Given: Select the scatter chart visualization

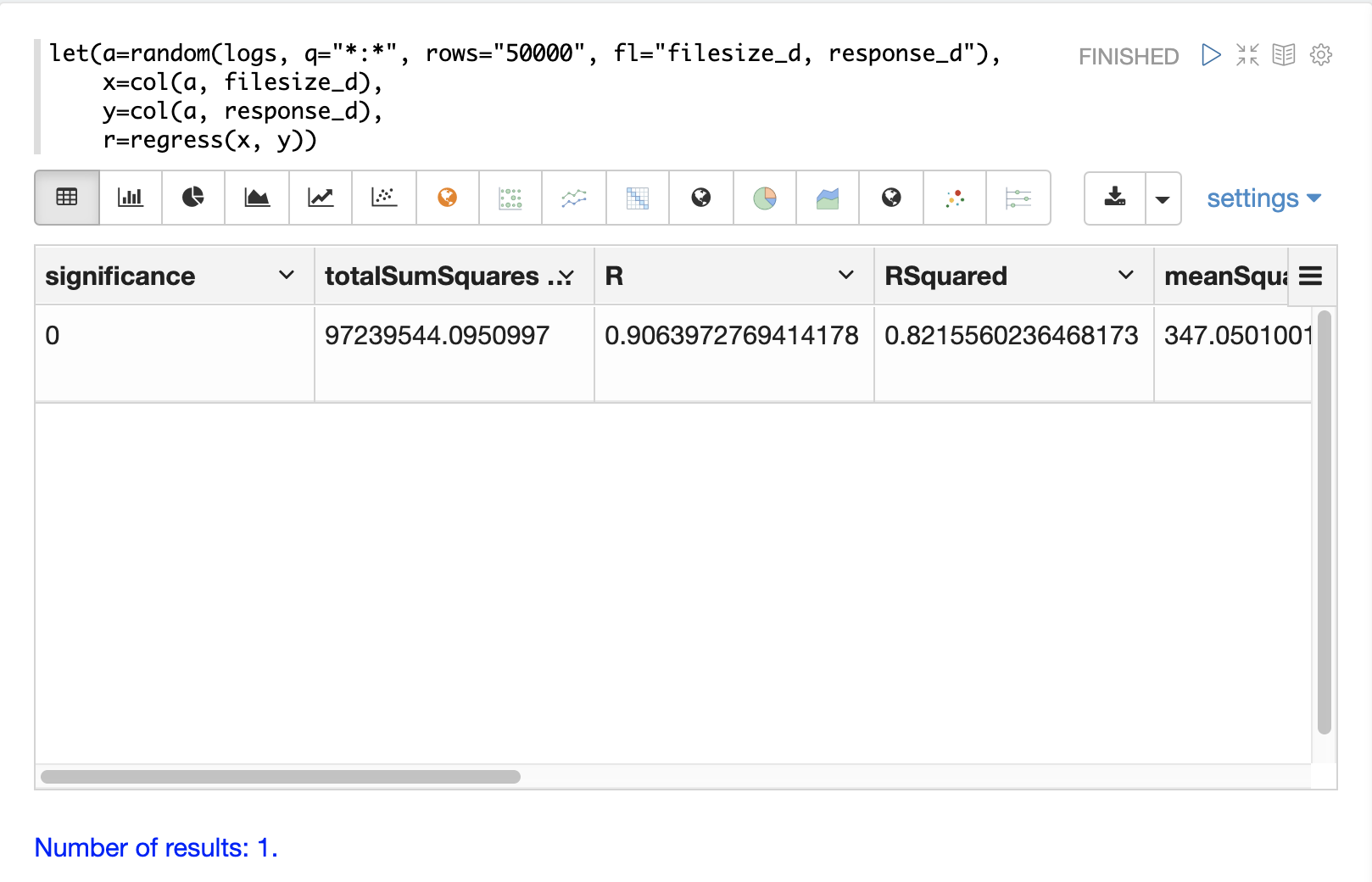Looking at the screenshot, I should tap(384, 198).
